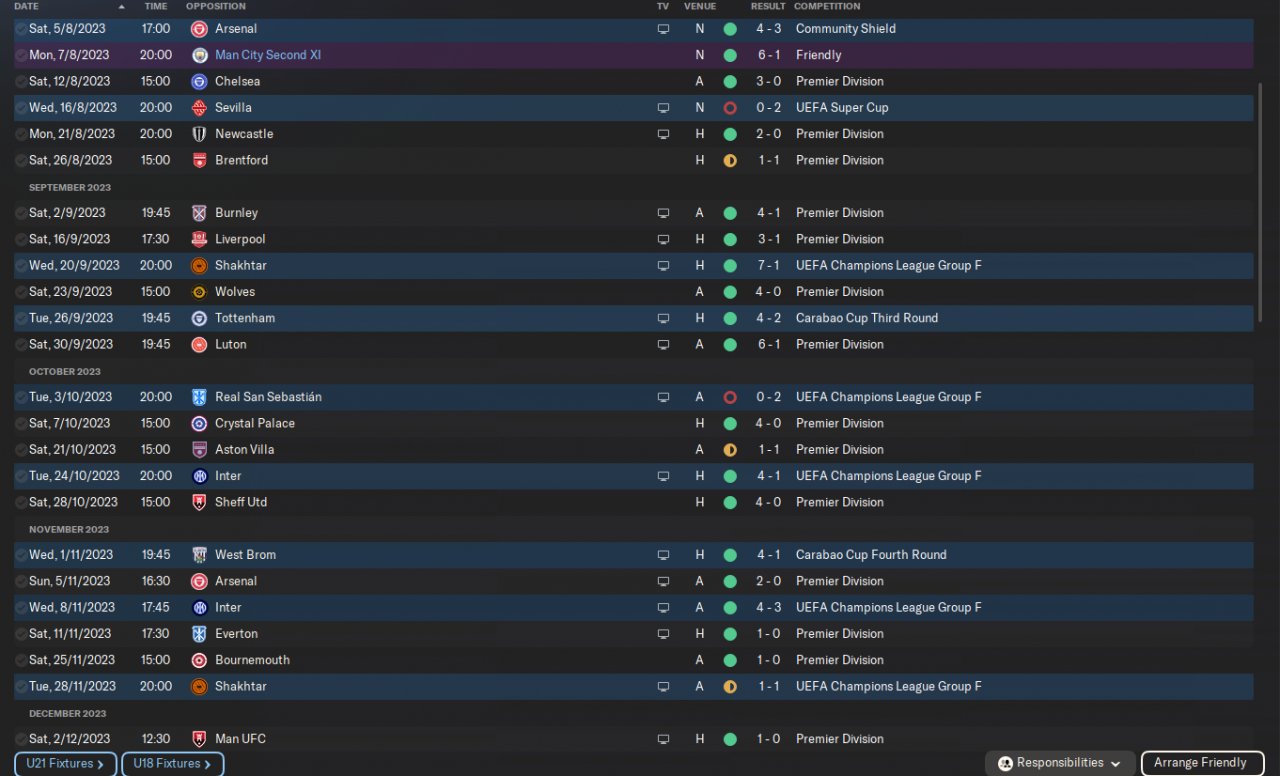Viewport: 1280px width, 776px height.
Task: Click the Arsenal club badge in Community Shield row
Action: [x=199, y=29]
